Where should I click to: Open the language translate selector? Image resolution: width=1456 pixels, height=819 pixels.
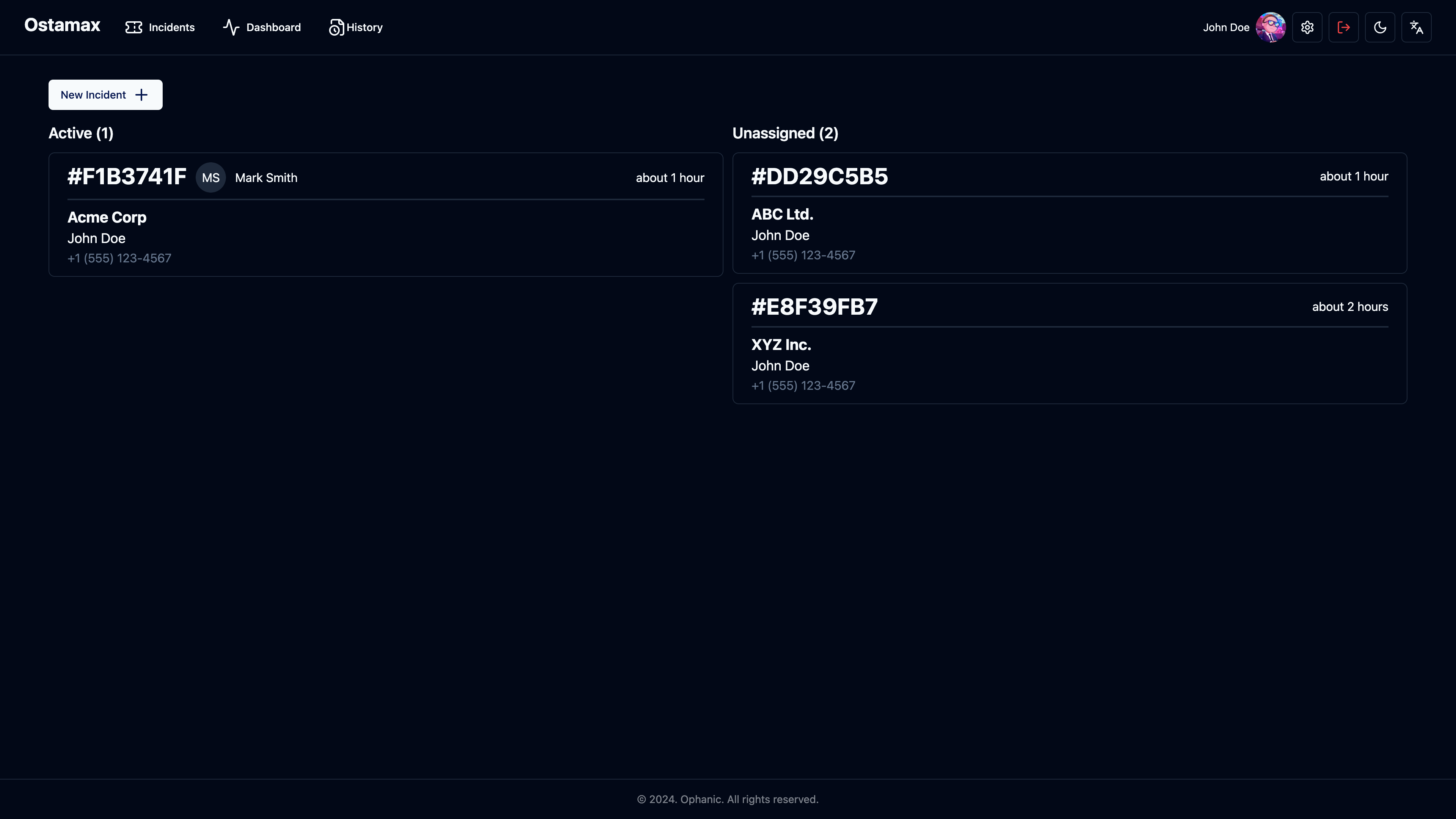pos(1417,27)
